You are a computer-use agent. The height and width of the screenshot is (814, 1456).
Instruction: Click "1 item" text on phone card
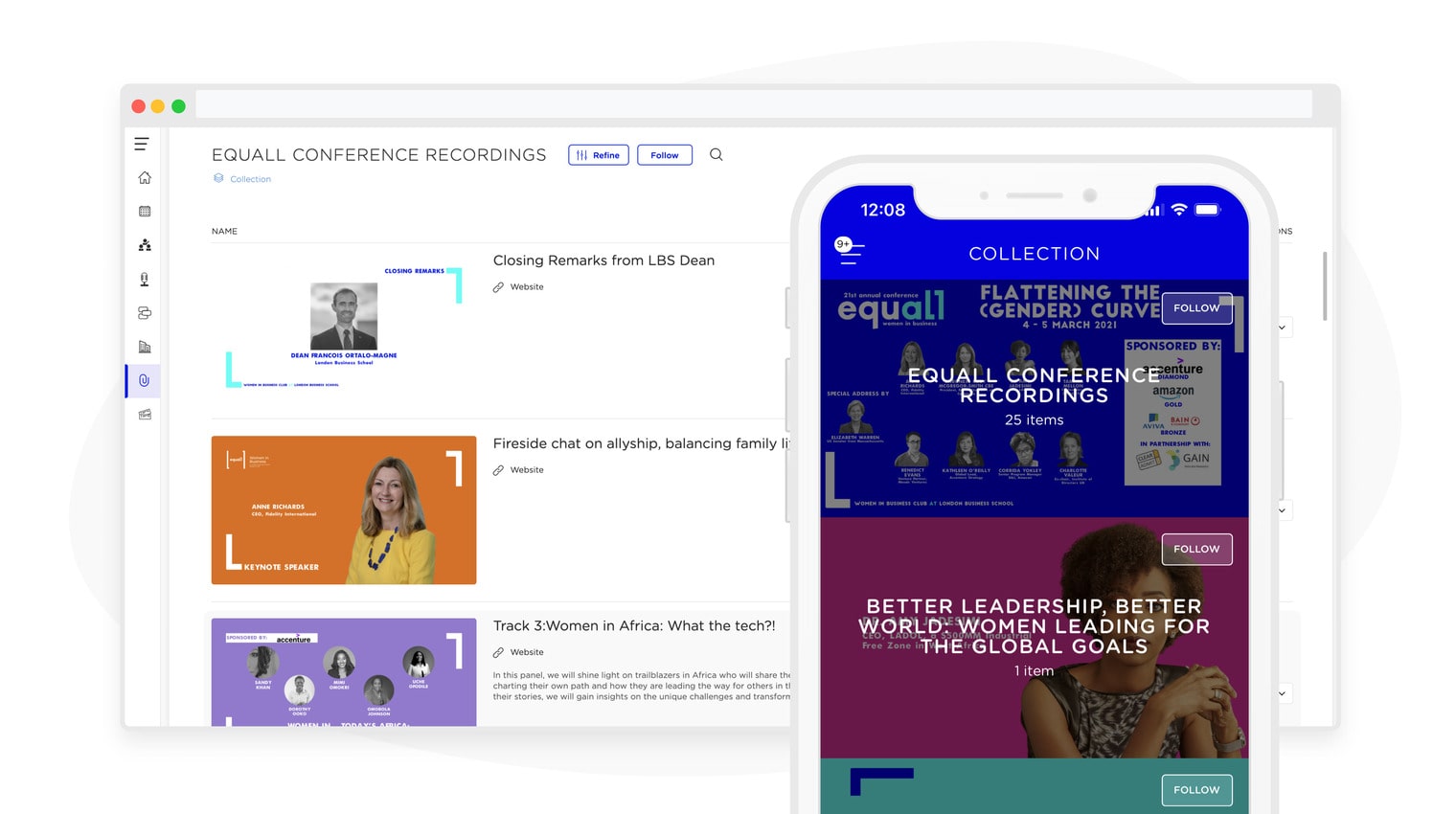pos(1035,670)
